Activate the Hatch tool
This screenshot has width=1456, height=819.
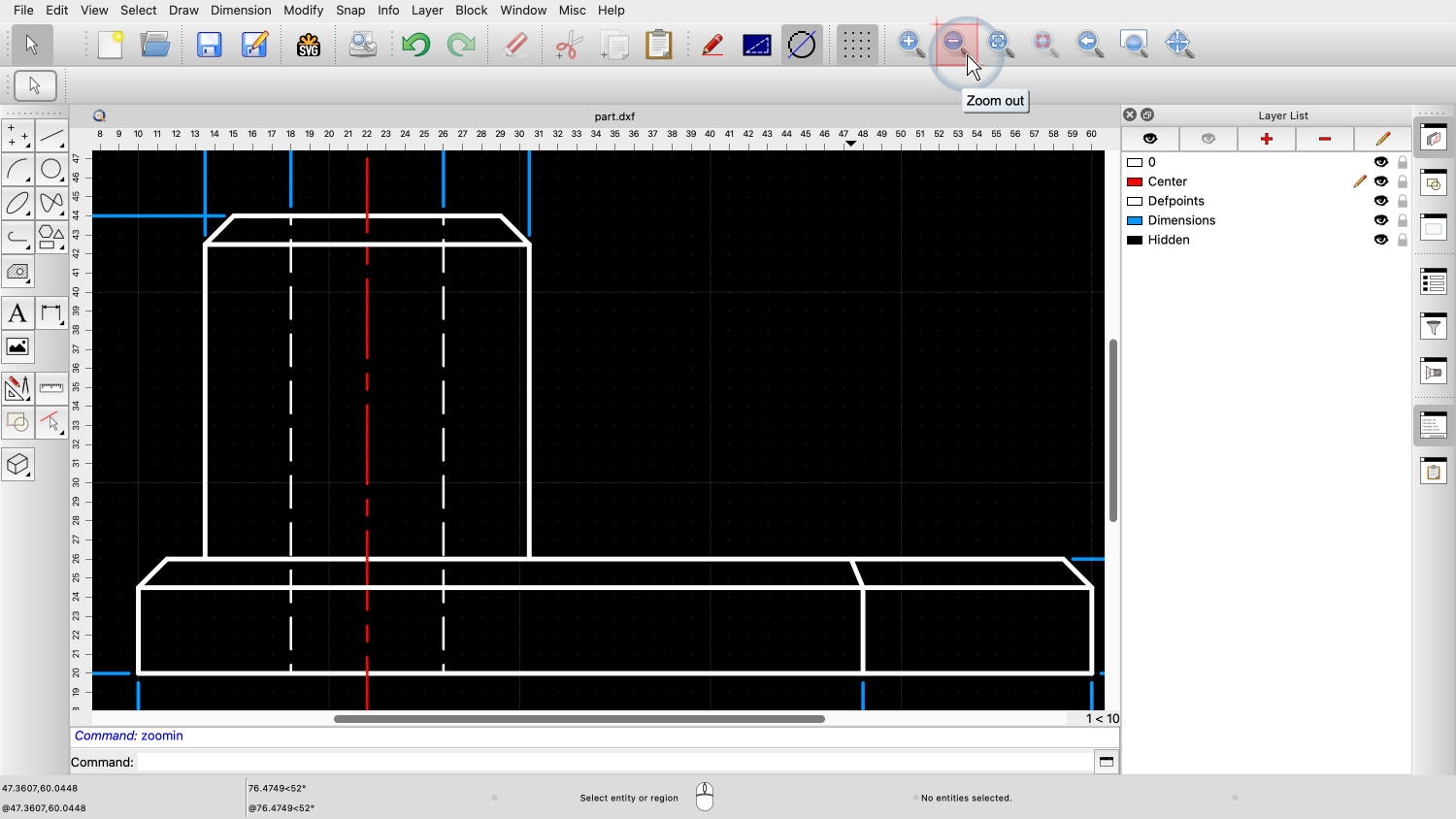point(17,273)
